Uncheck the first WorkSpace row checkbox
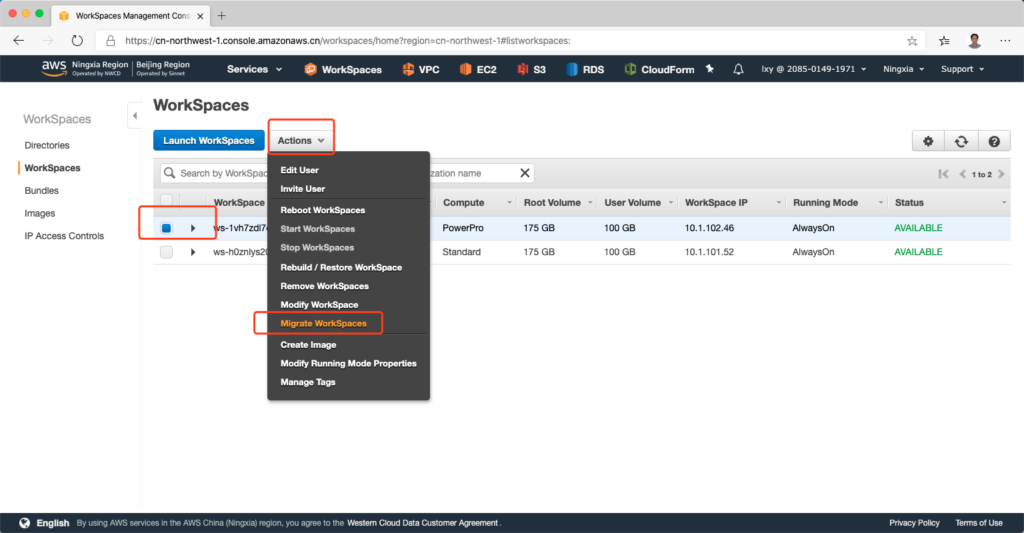Screen dimensions: 1024x533 (166, 228)
